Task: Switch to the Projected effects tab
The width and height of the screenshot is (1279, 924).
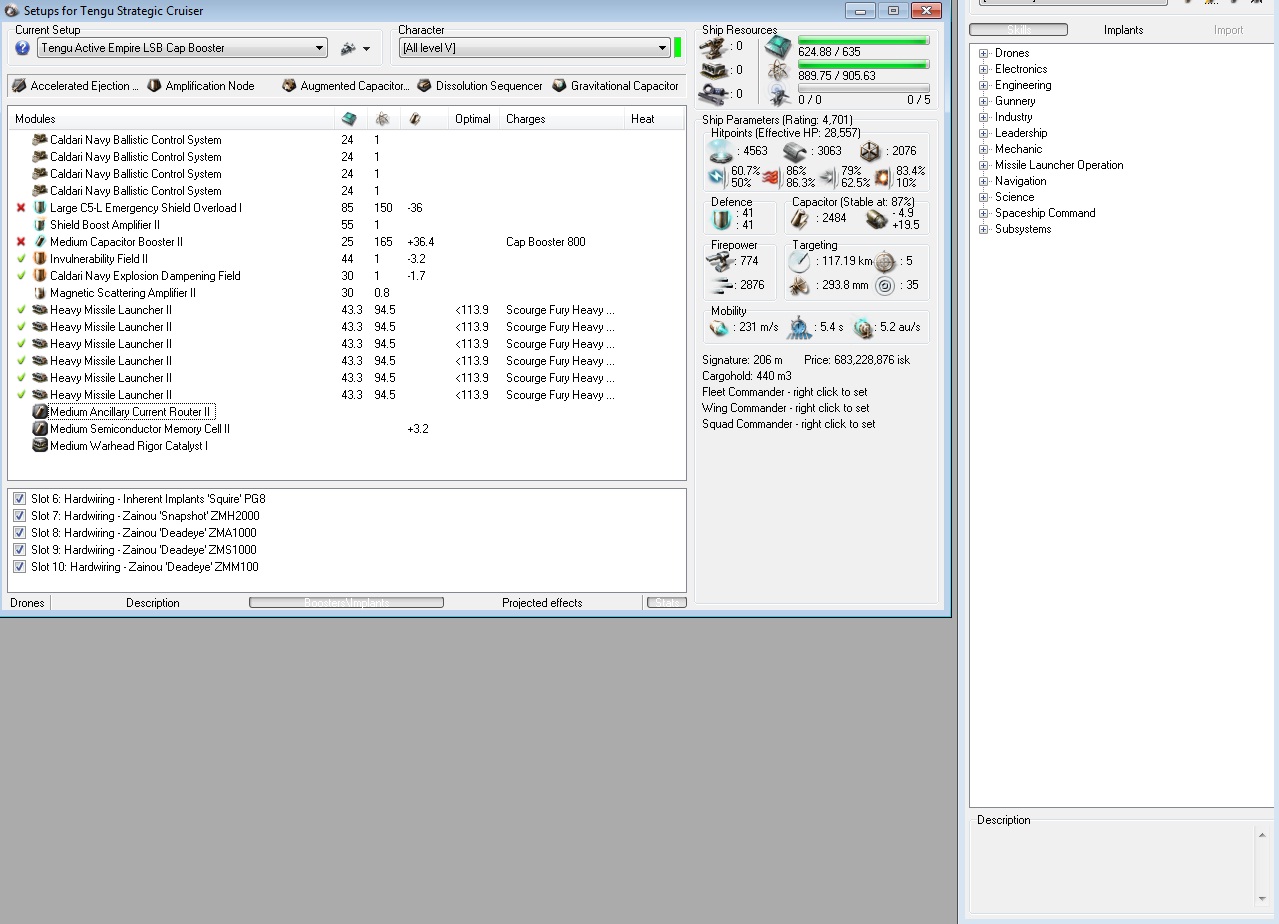Action: pos(541,603)
